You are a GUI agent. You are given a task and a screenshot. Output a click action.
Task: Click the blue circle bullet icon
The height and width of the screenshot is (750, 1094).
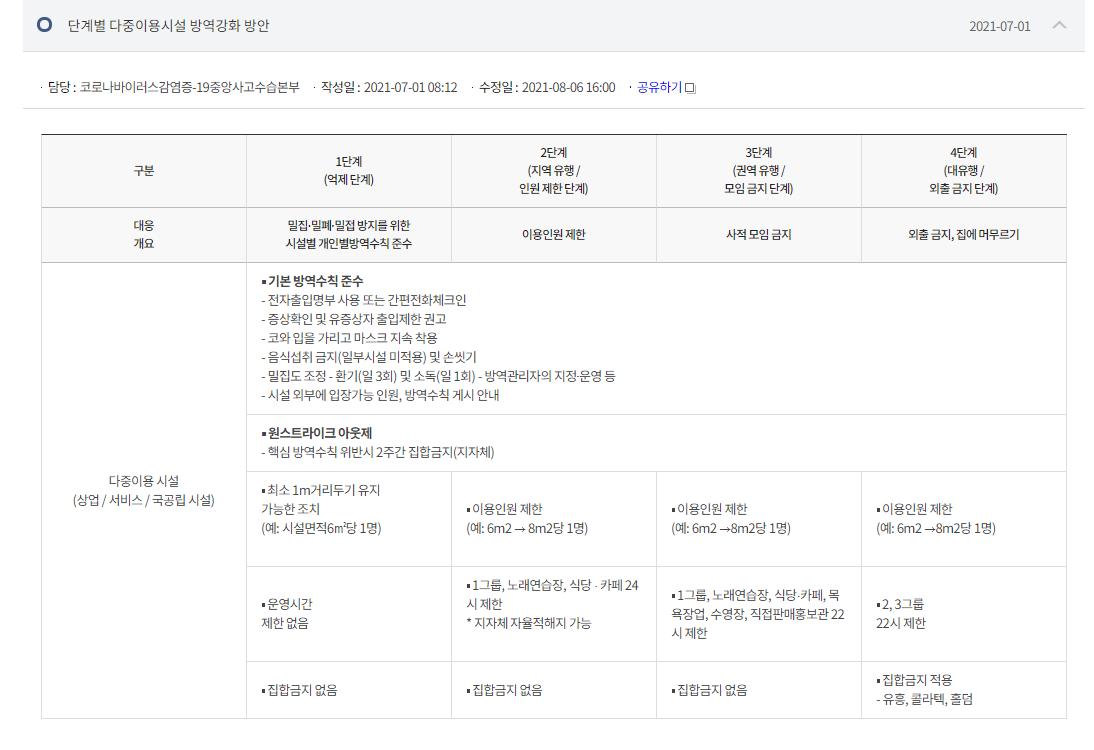click(45, 25)
